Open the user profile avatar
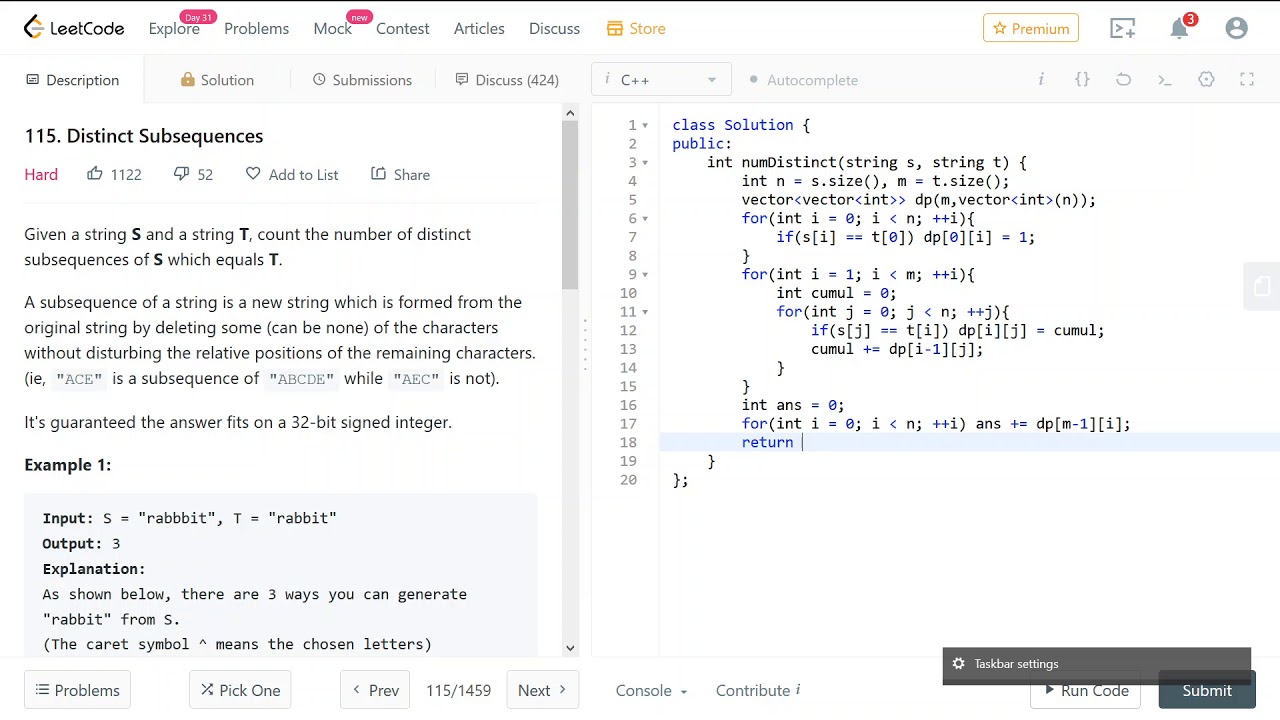The height and width of the screenshot is (720, 1280). (1236, 28)
